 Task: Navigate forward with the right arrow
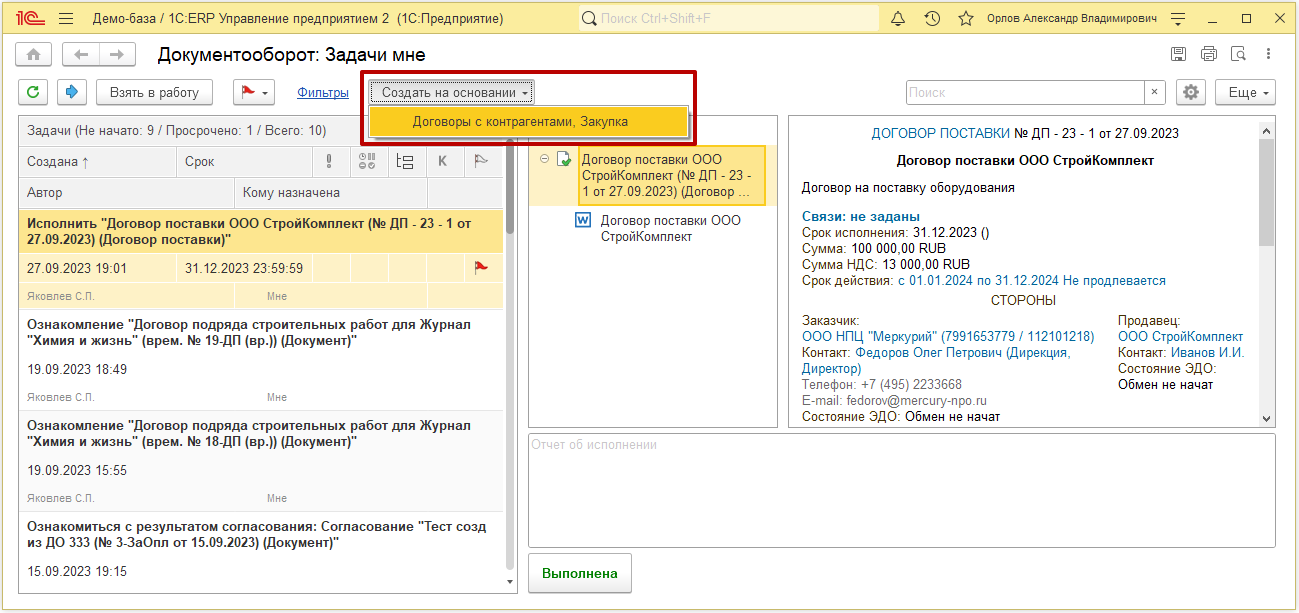click(117, 55)
